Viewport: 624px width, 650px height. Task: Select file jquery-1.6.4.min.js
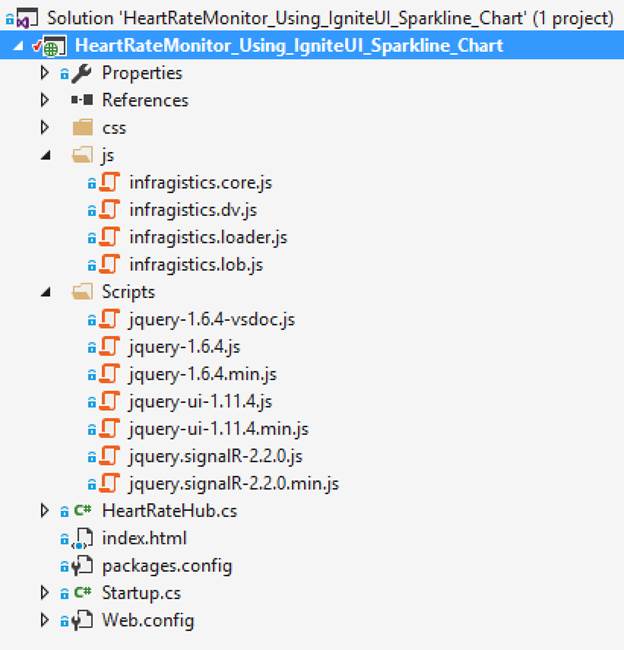point(203,374)
